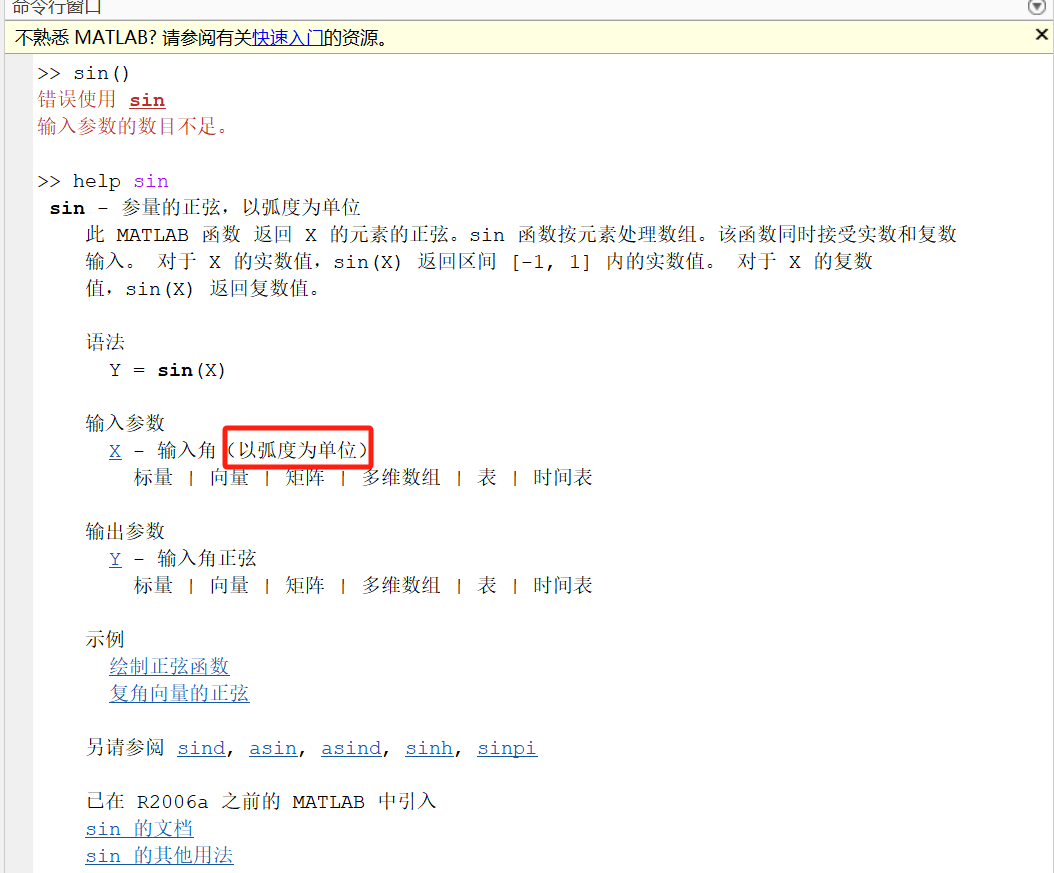This screenshot has width=1054, height=873.
Task: Click the 输出参数 section heading
Action: [125, 532]
